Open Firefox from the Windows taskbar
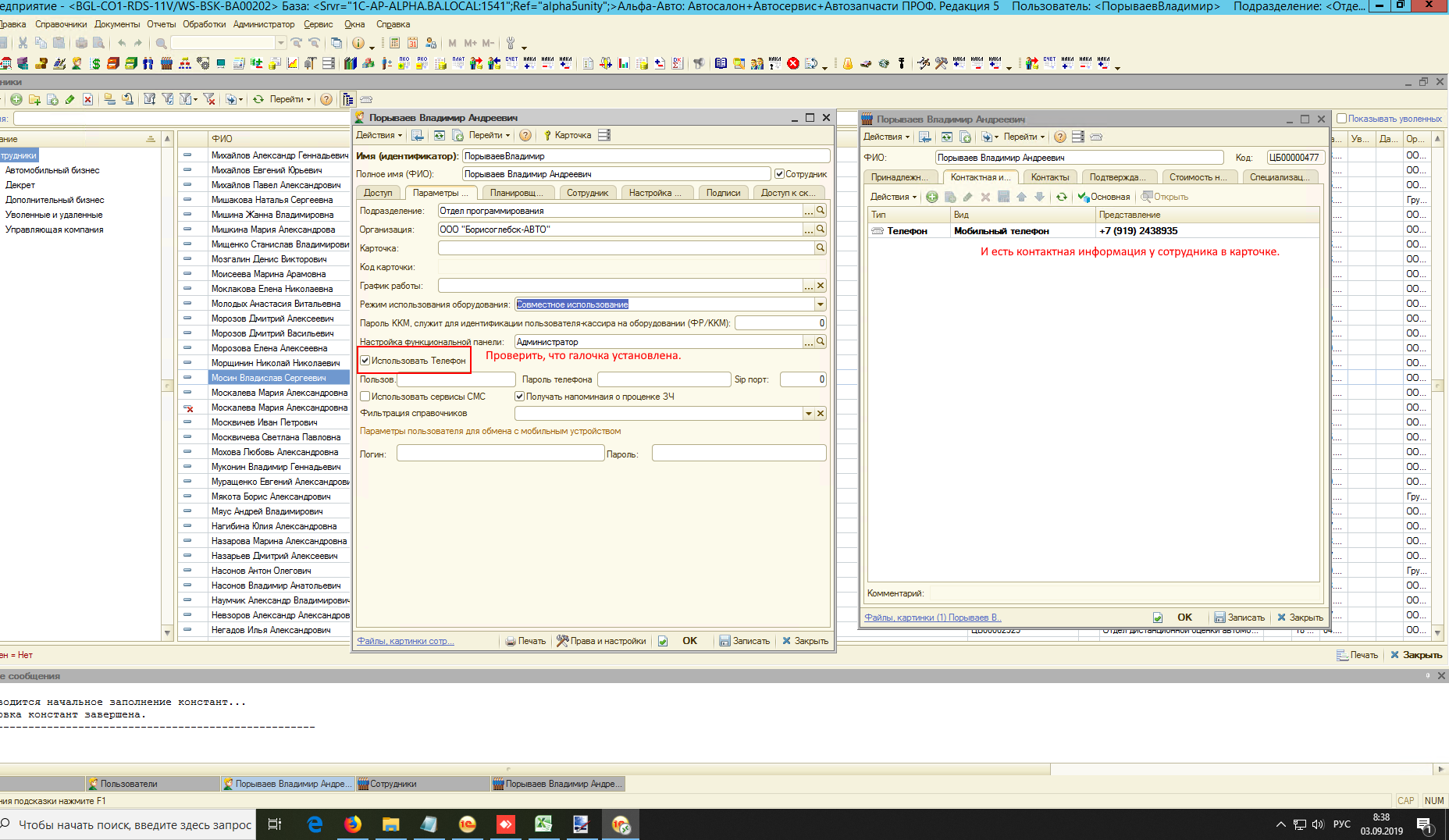The width and height of the screenshot is (1449, 840). pyautogui.click(x=352, y=824)
